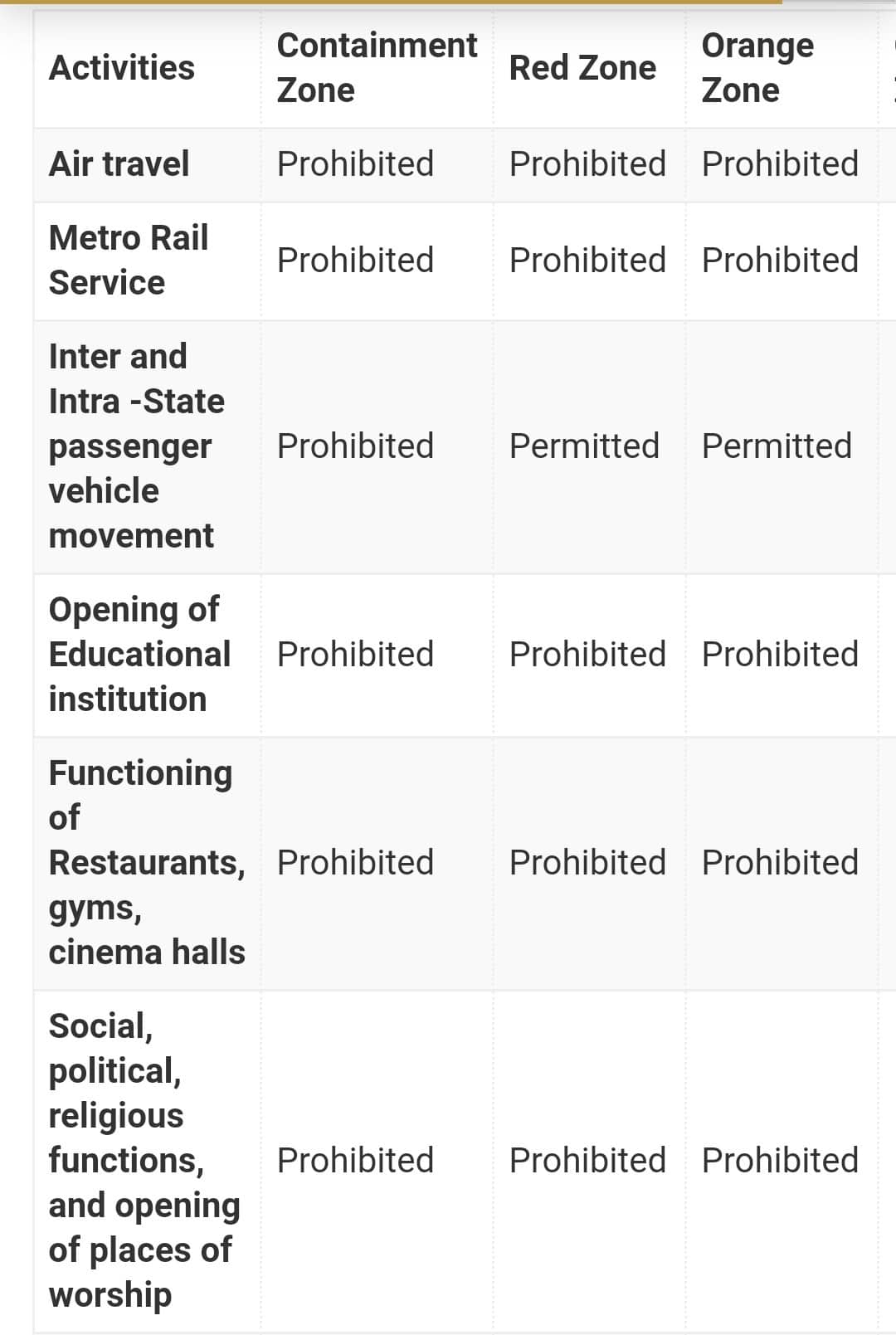Select Red Zone Prohibited cell for Metro Rail
Image resolution: width=896 pixels, height=1335 pixels.
click(x=587, y=260)
